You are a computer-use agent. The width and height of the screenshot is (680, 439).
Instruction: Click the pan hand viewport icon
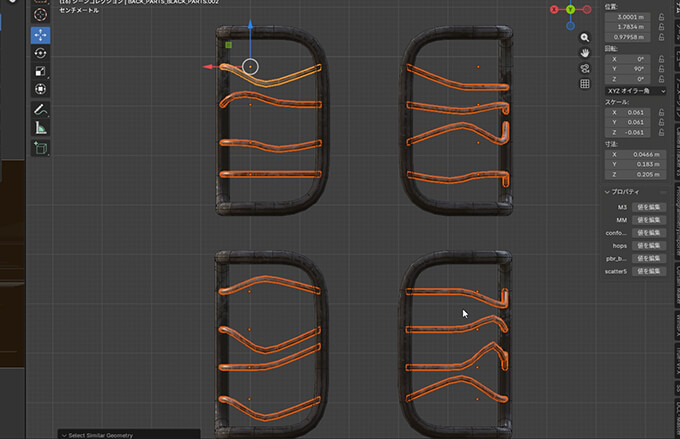coord(585,52)
